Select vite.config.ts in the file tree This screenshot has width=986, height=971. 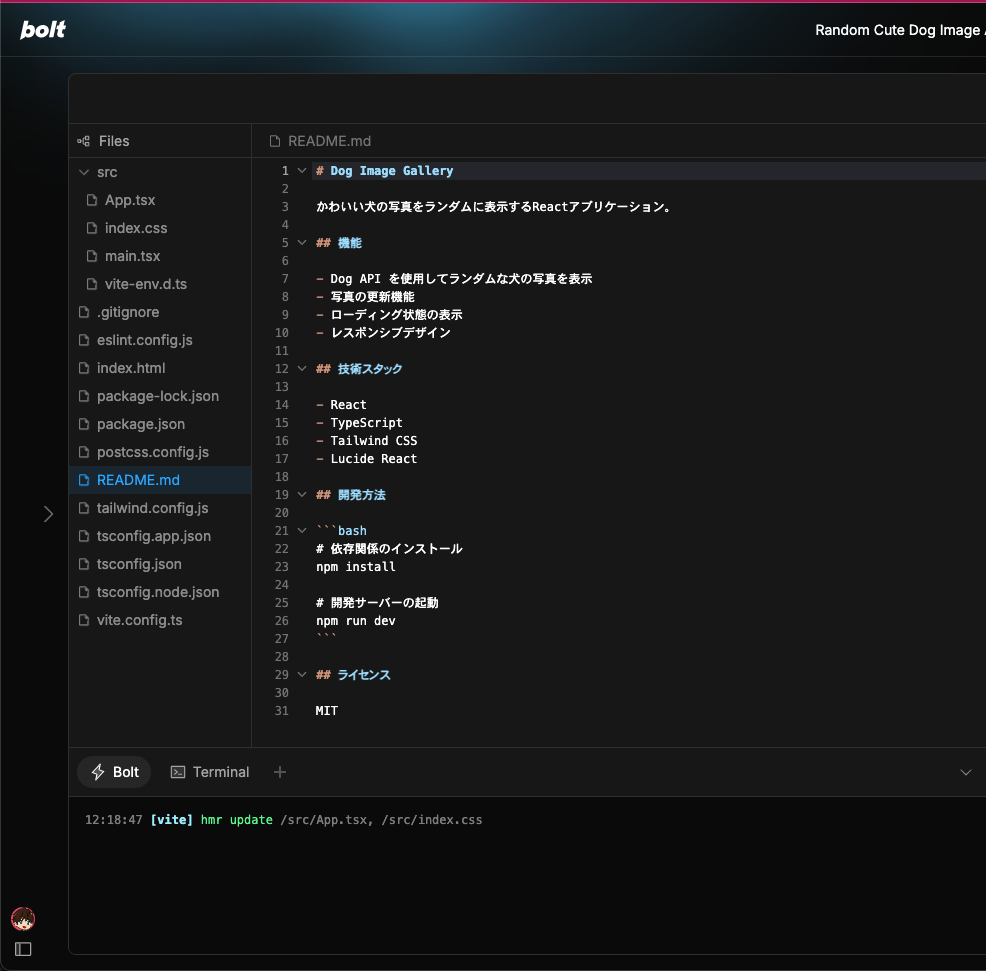tap(139, 620)
